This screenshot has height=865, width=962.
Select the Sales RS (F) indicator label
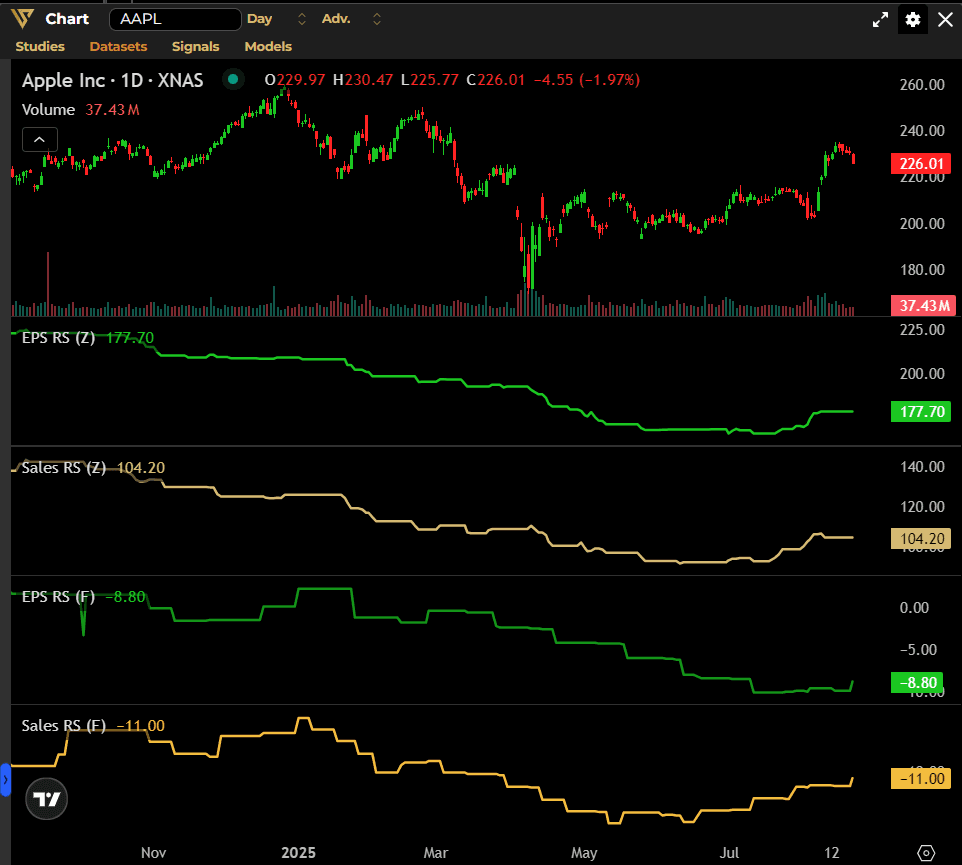point(64,726)
